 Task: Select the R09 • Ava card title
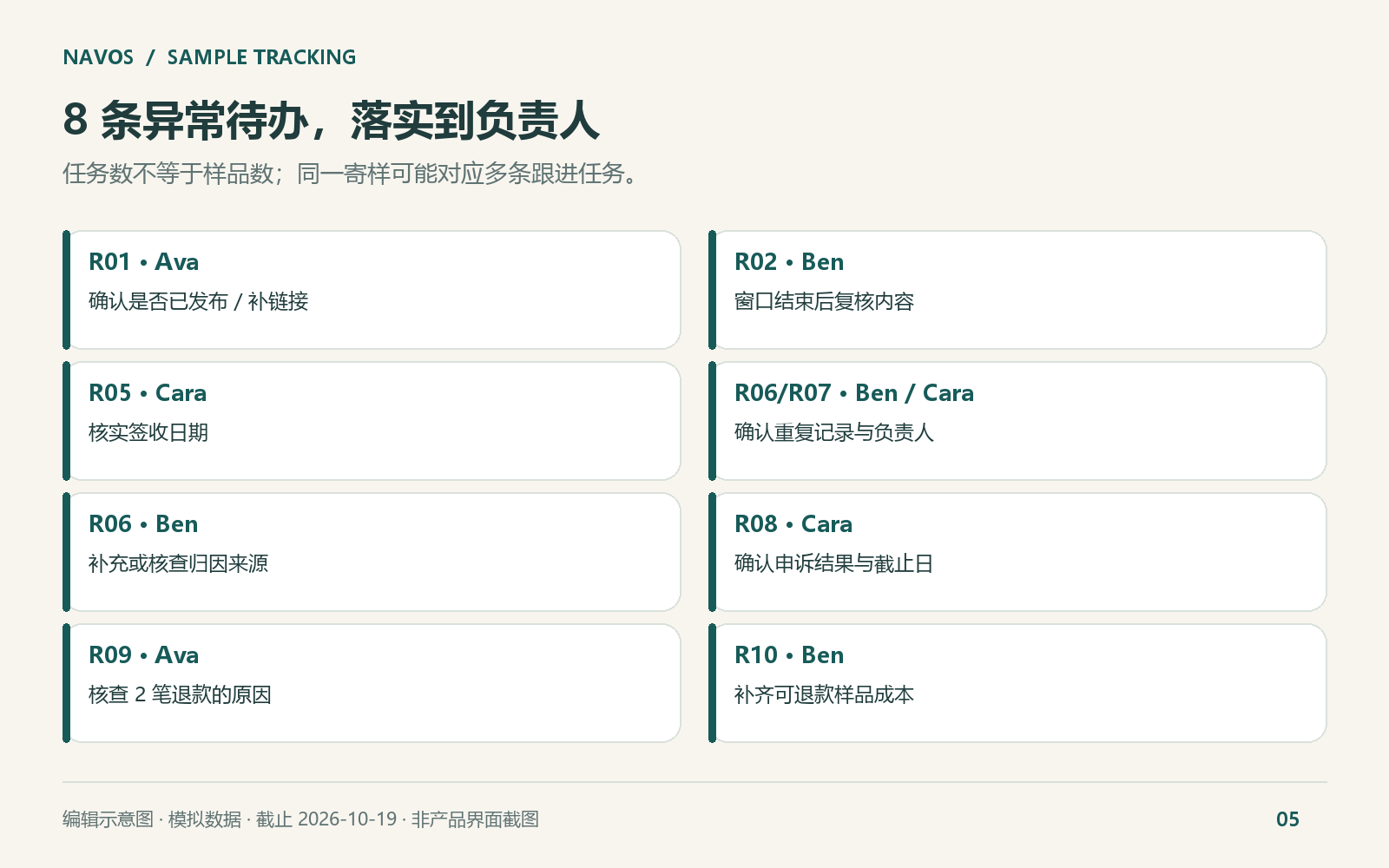click(144, 655)
